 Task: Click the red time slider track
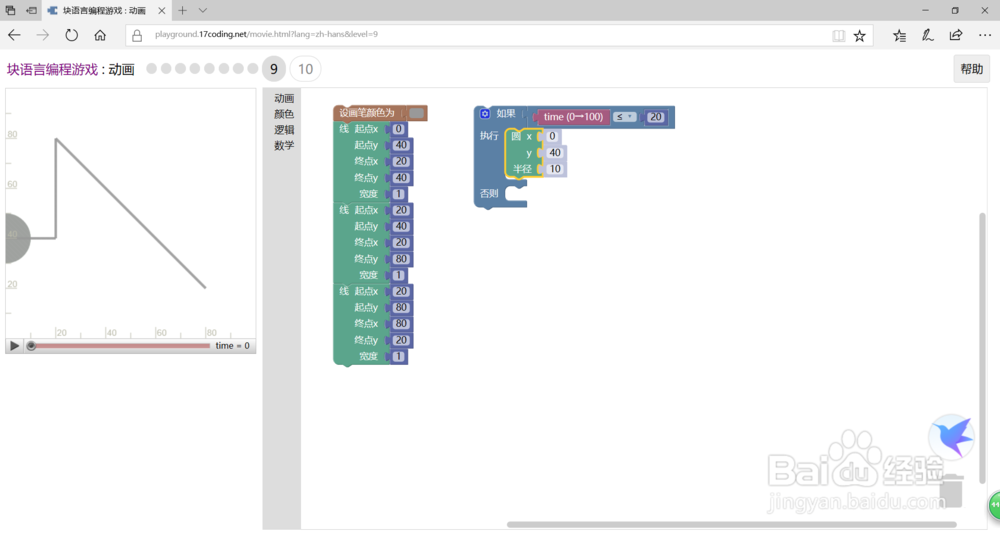pyautogui.click(x=121, y=346)
